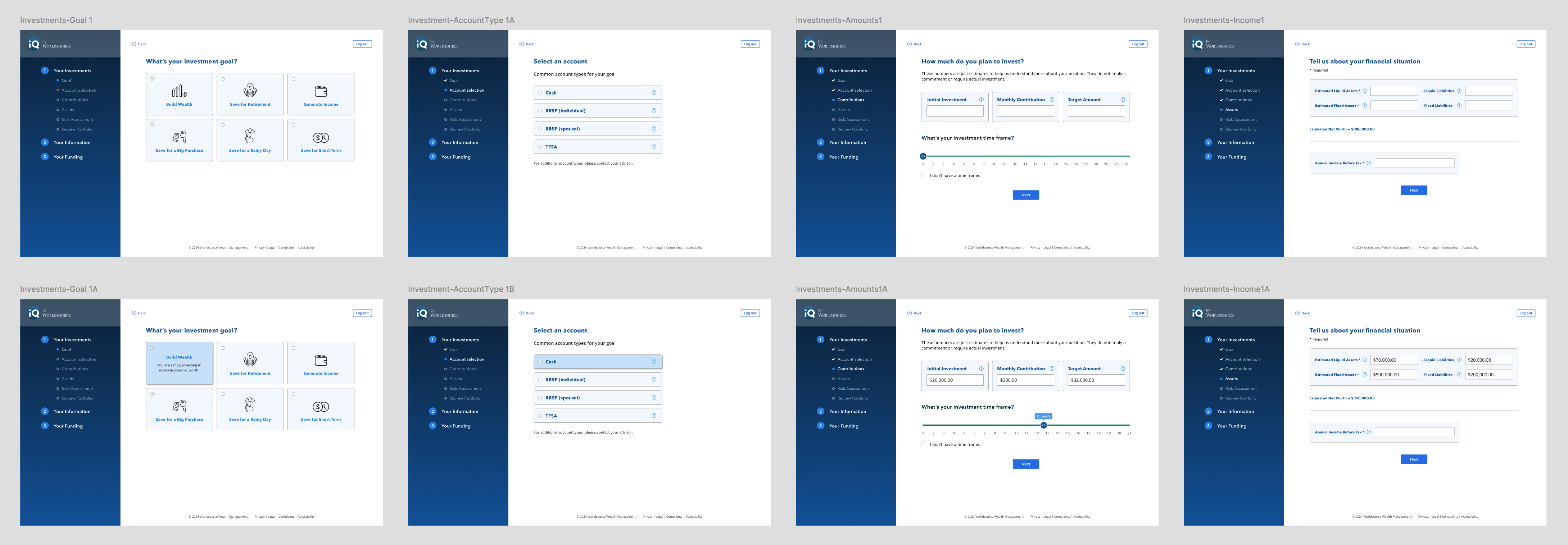Click the Next button in the Investments-Income1A frame

tap(1413, 459)
